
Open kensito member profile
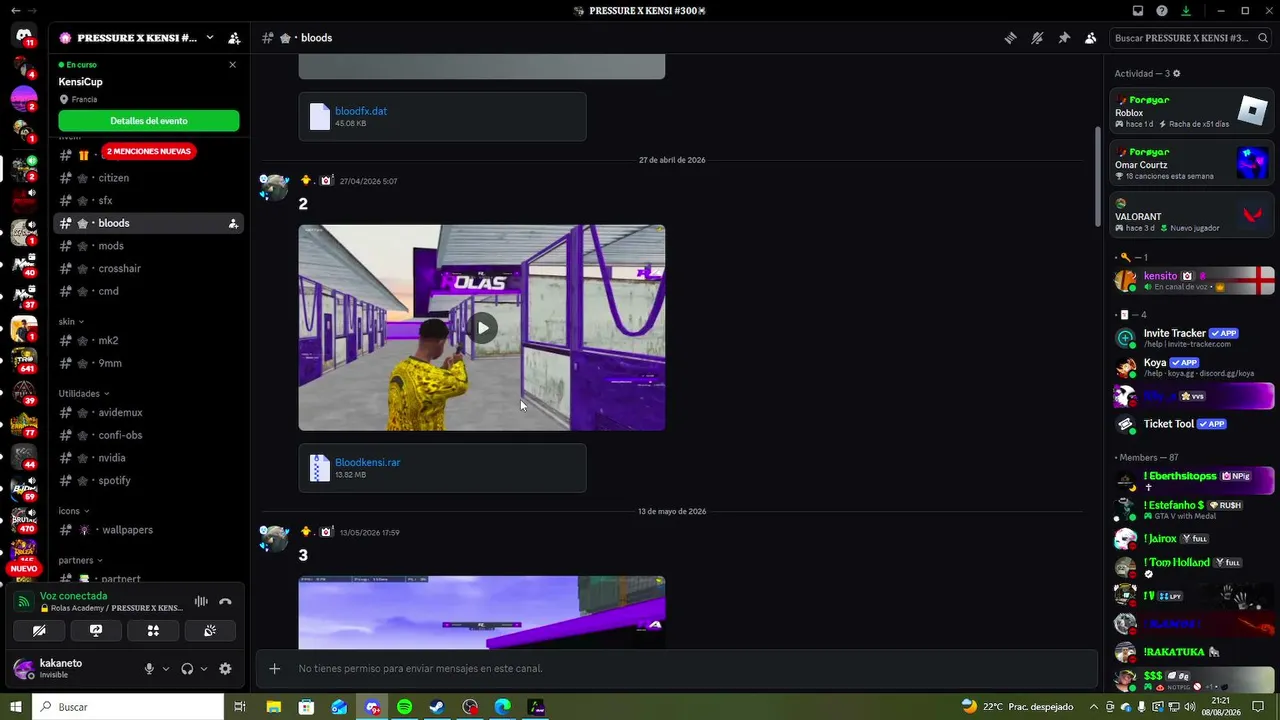[x=1193, y=280]
